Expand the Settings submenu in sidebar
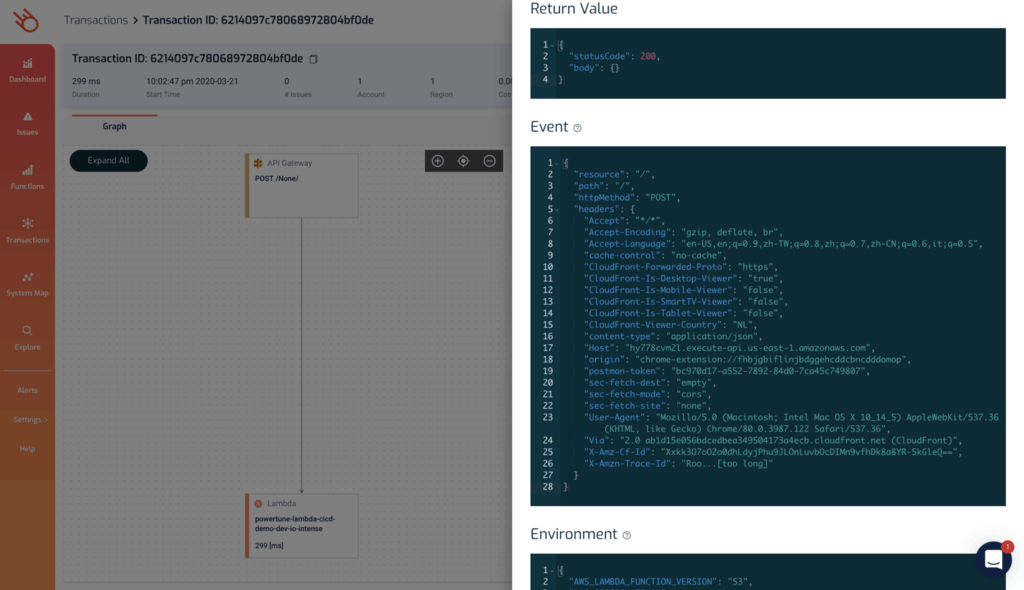This screenshot has width=1024, height=590. coord(30,419)
